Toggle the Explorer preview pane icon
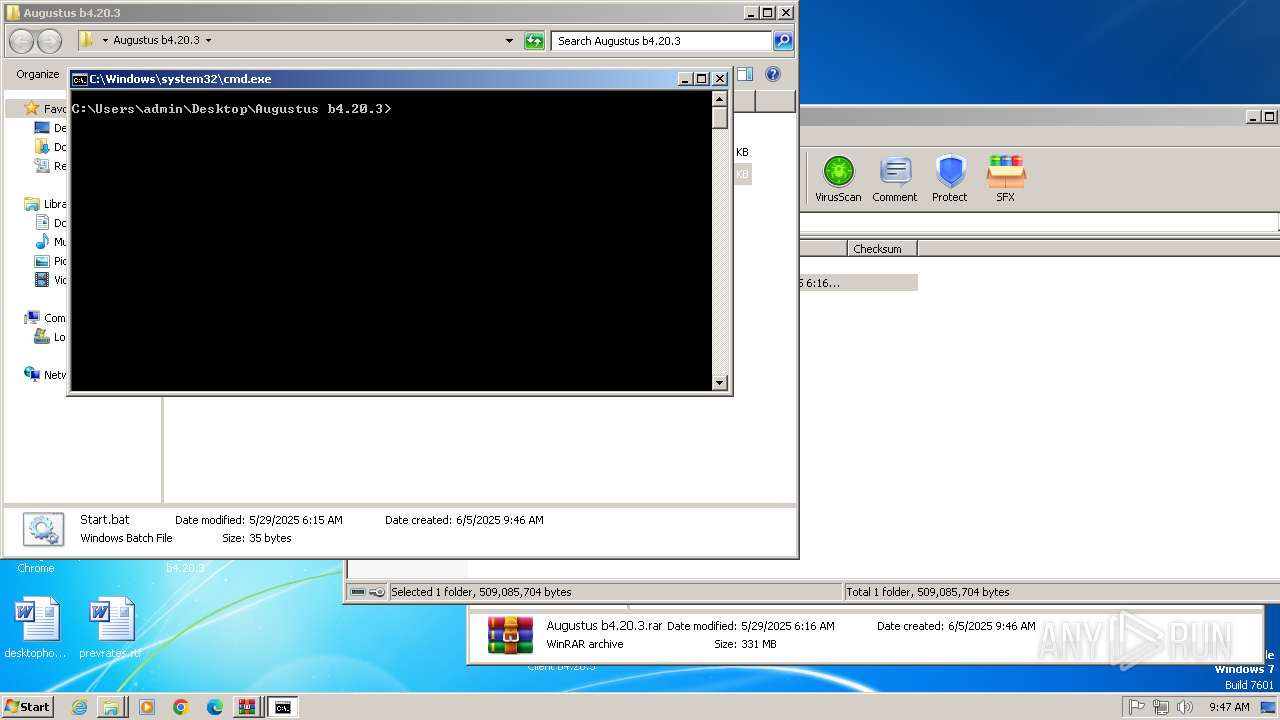Screen dimensions: 1280x720 coord(744,74)
